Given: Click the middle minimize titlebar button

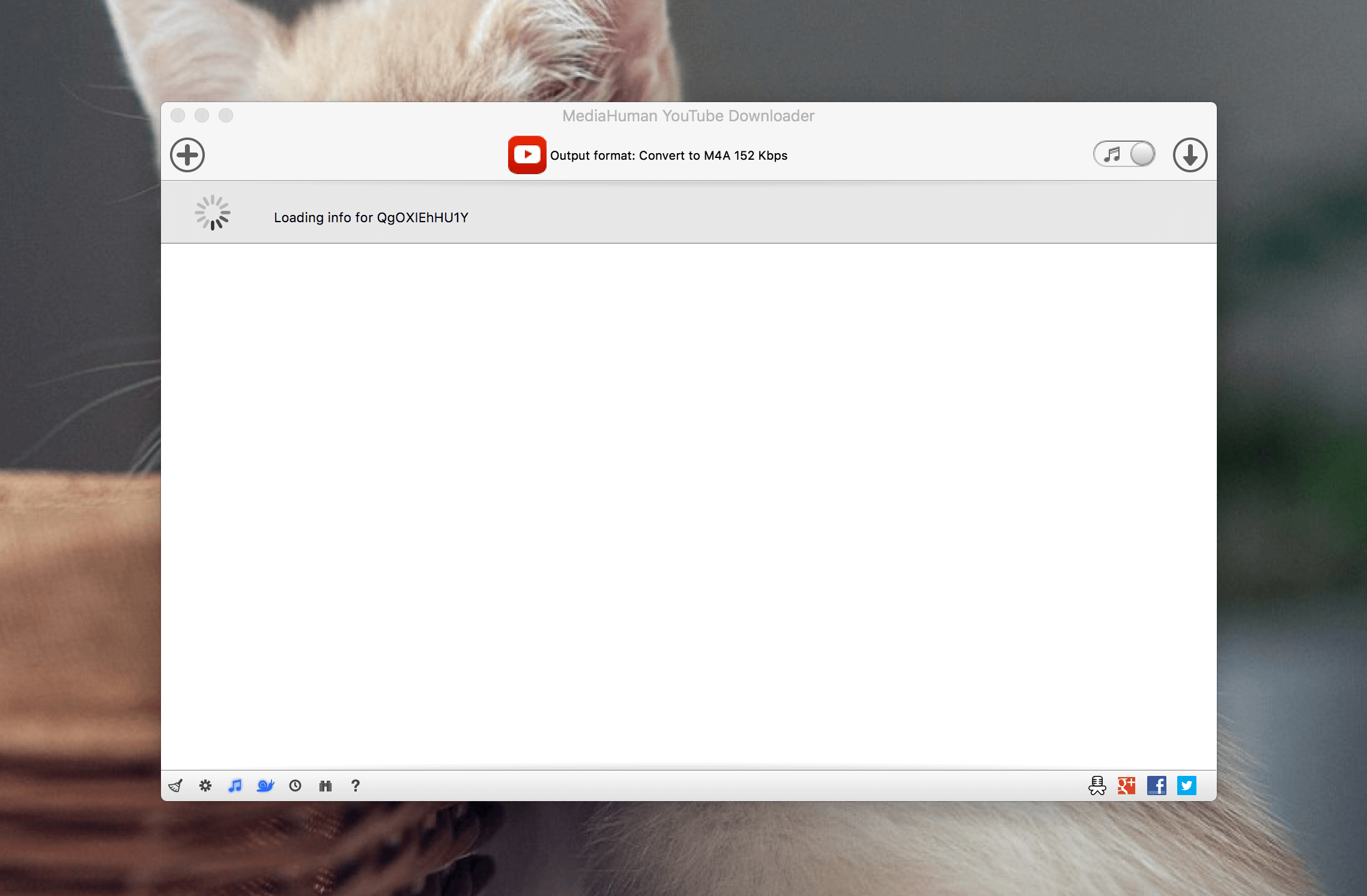Looking at the screenshot, I should (202, 115).
